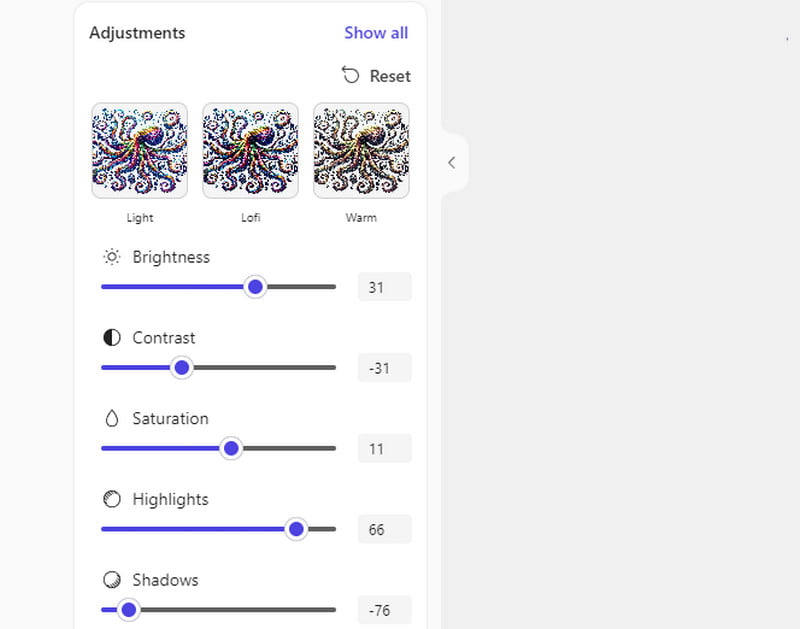Click the Highlights slider handle
Screen dimensions: 800x629
pyautogui.click(x=295, y=529)
